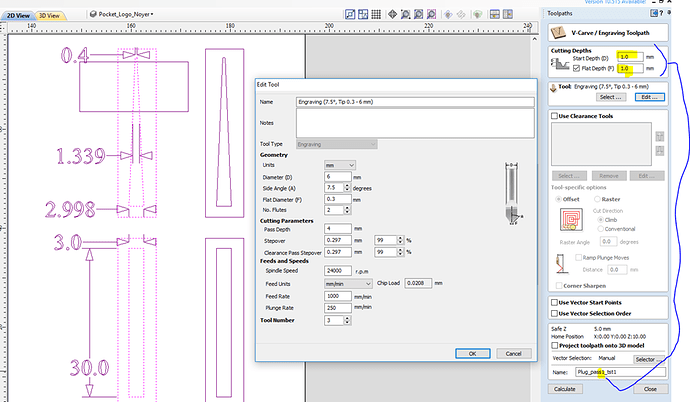
Task: Tile 2D and 3D views horizontally
Action: (x=495, y=15)
